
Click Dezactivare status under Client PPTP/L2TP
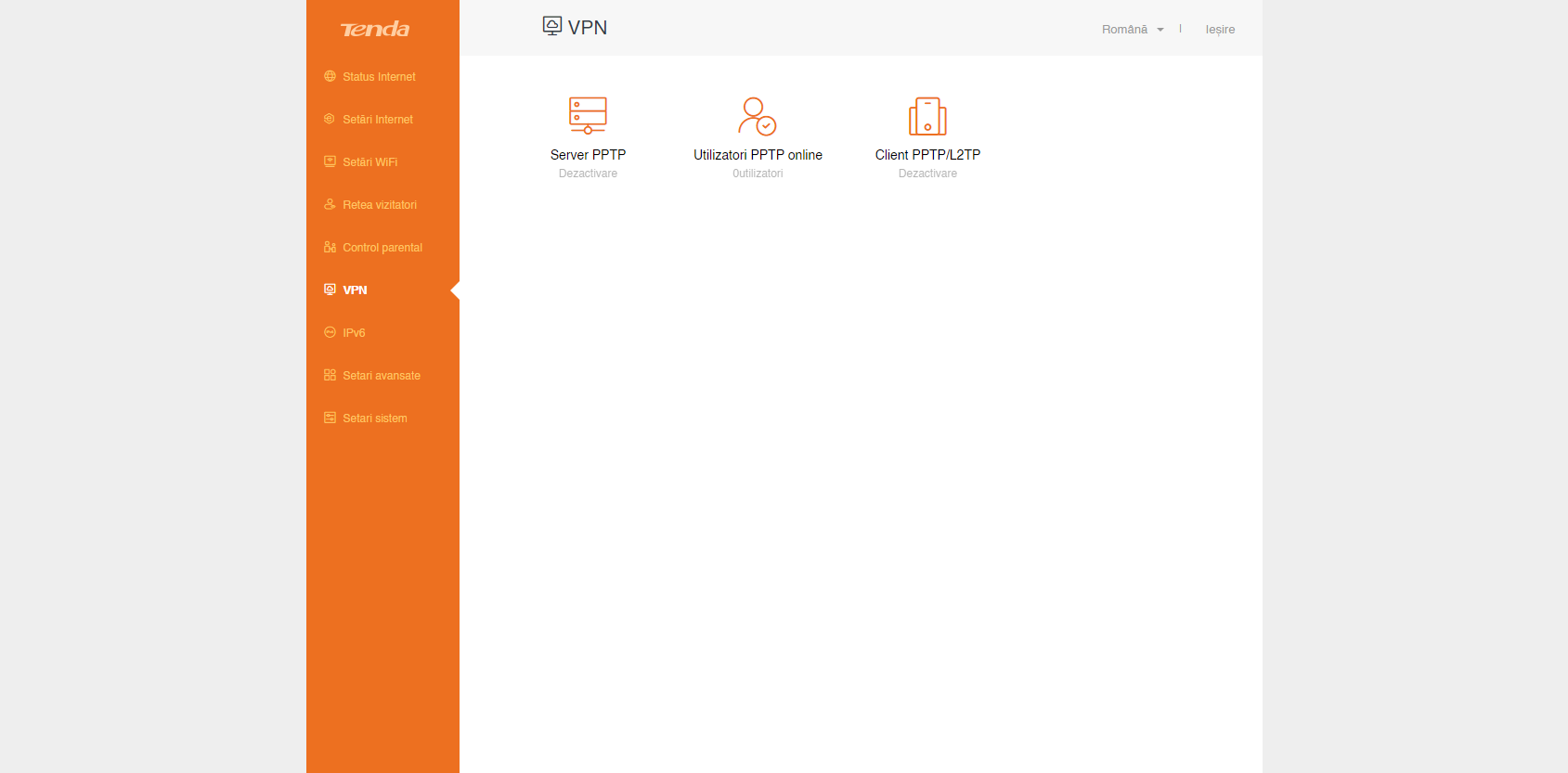click(x=927, y=174)
